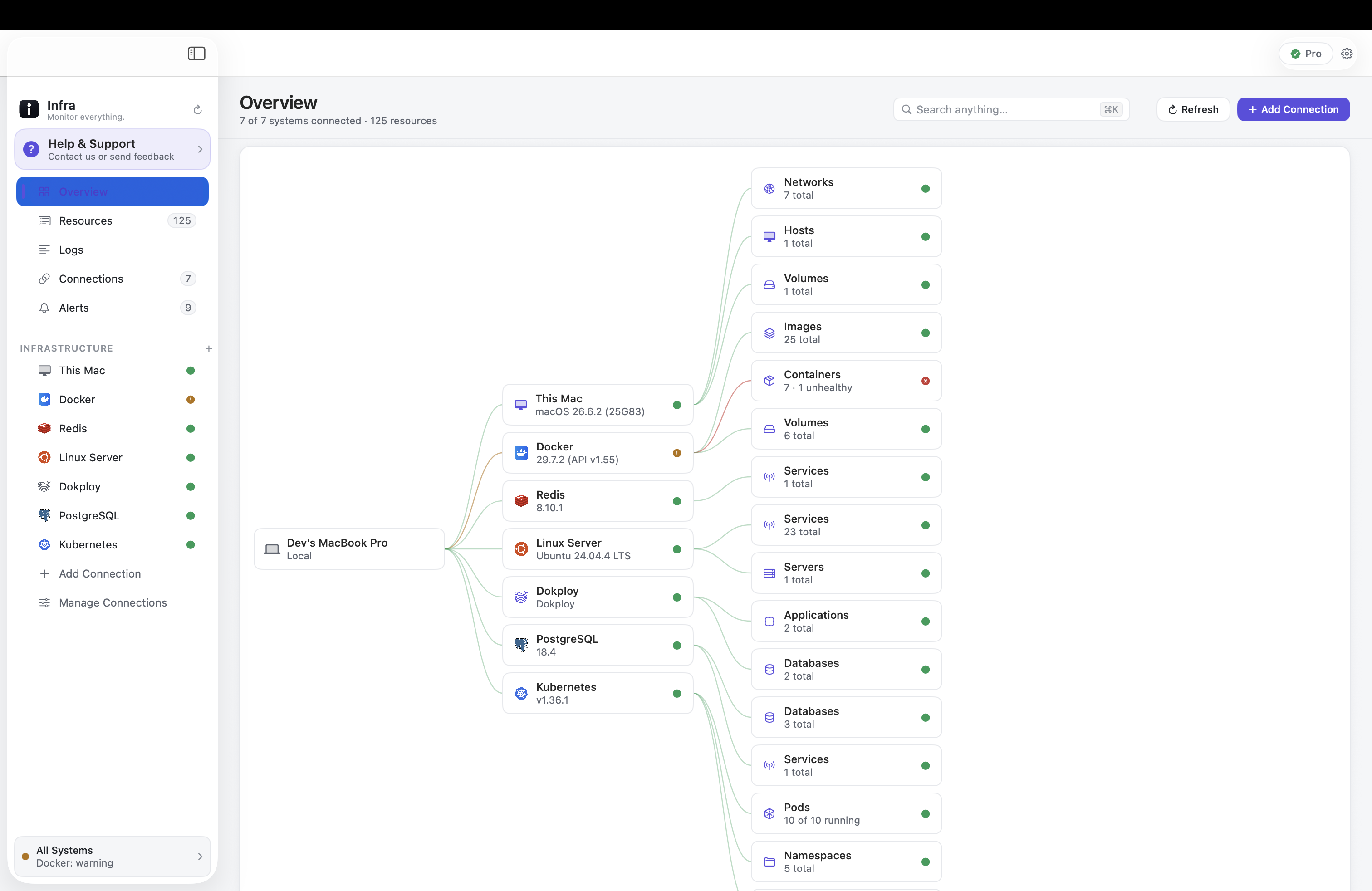
Task: Click the Dokploy icon in sidebar
Action: coord(44,486)
